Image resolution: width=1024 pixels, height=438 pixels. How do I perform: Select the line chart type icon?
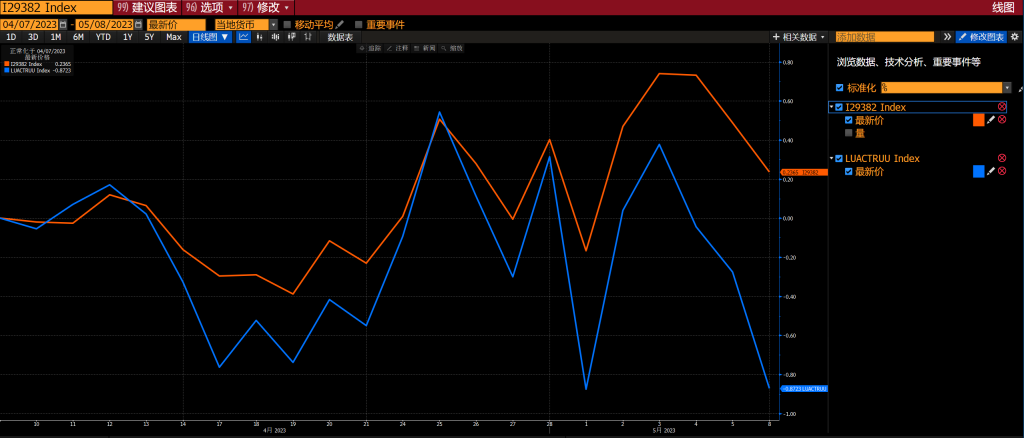point(244,37)
